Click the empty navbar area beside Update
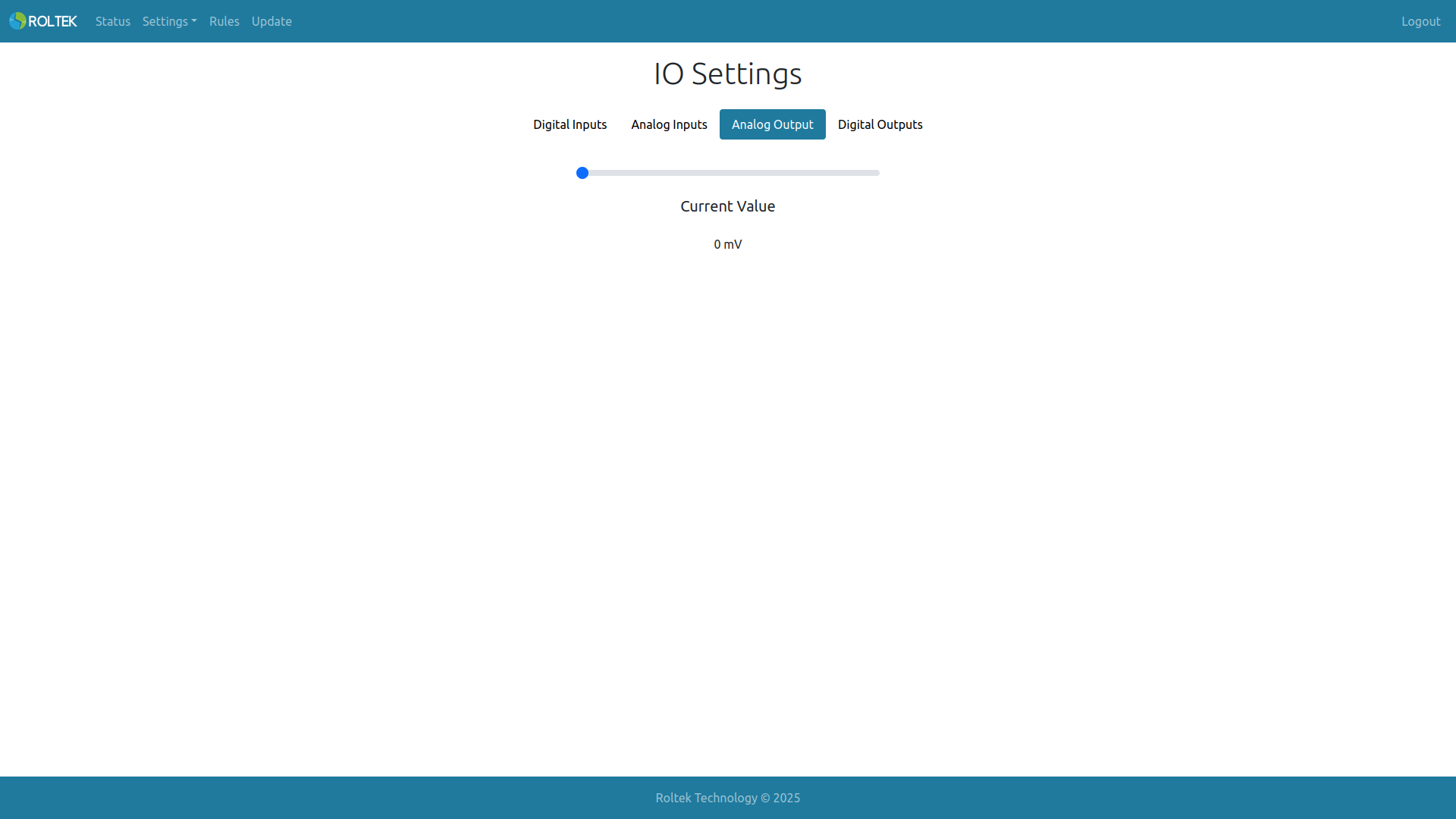 click(x=834, y=21)
